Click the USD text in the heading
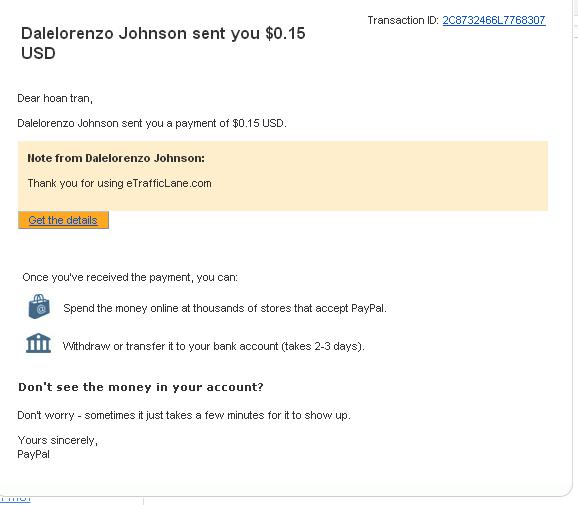 coord(38,53)
